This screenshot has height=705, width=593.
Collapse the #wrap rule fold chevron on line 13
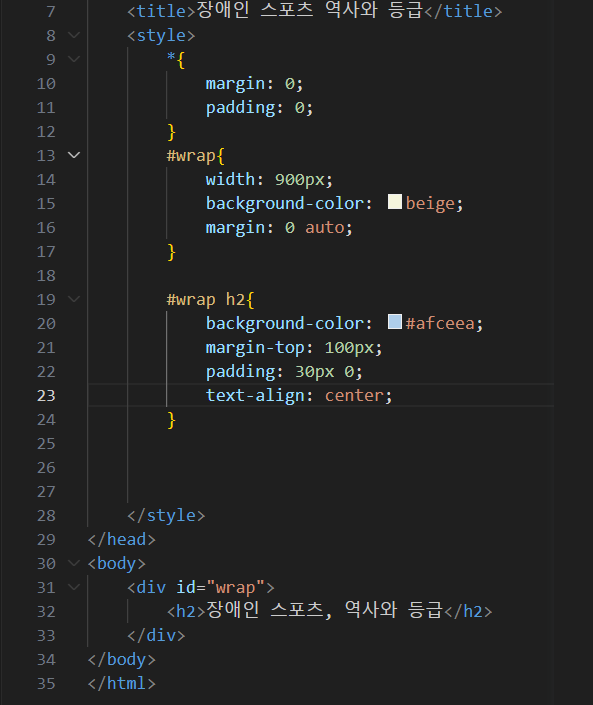pos(74,155)
